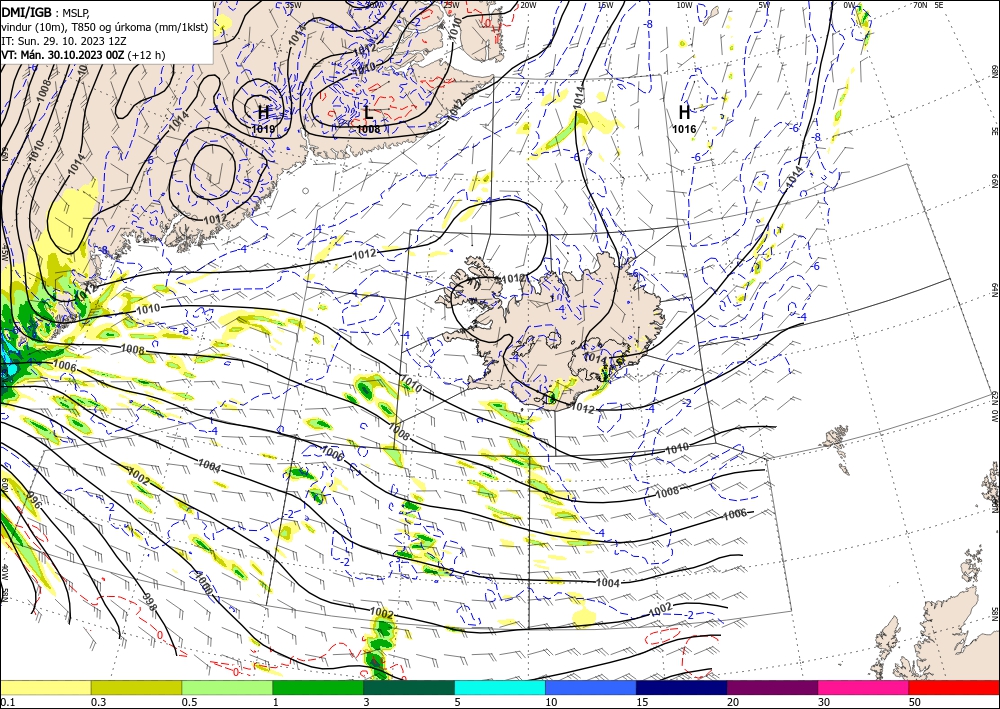Click the cyan 5–10 legend swatch
The height and width of the screenshot is (709, 1000).
coord(500,687)
